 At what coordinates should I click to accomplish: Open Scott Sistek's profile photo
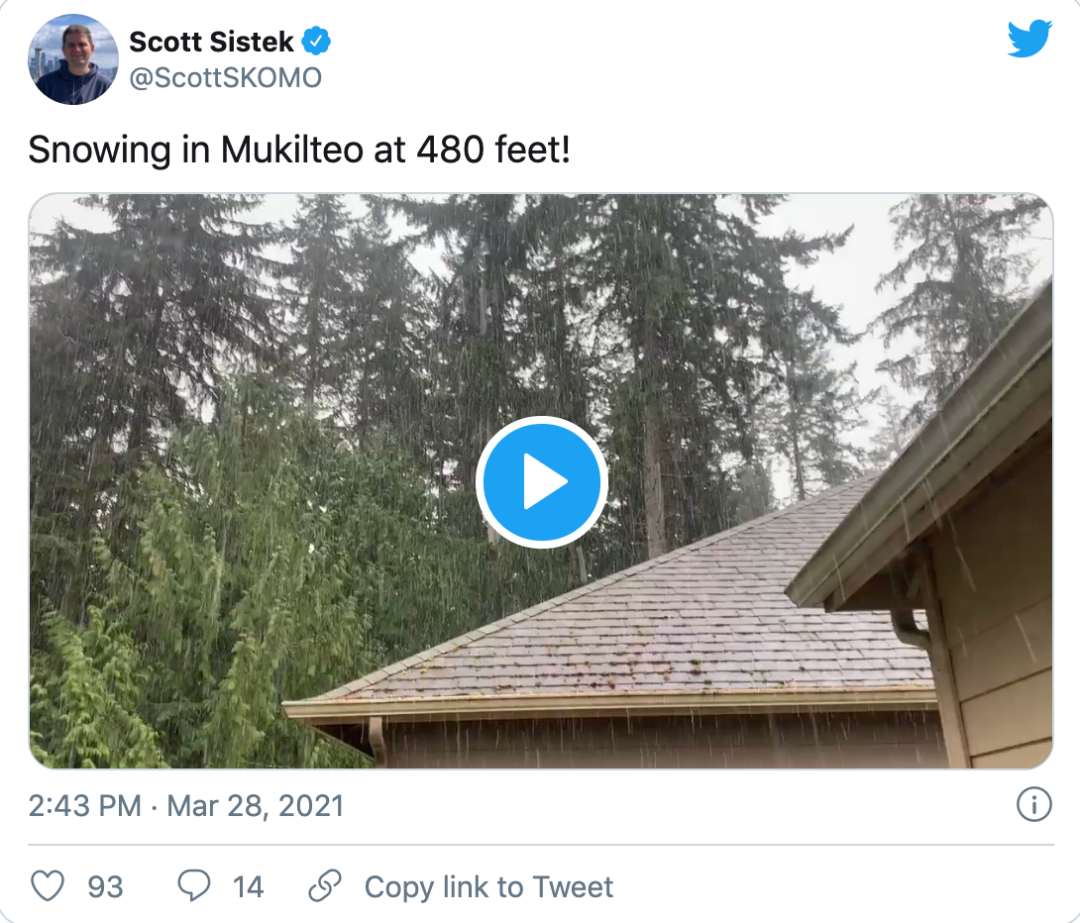pos(73,61)
